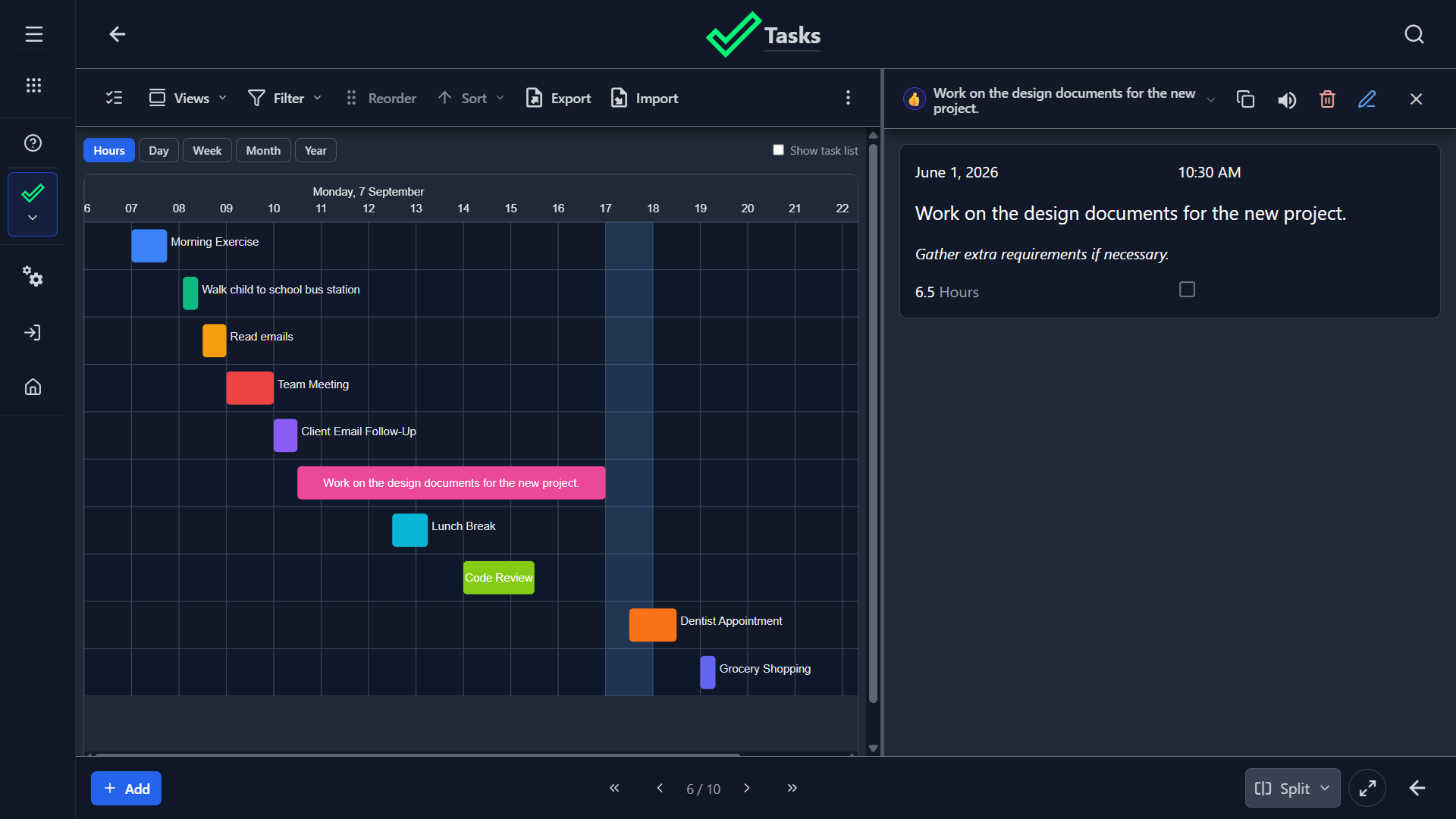Click the Export file icon
The image size is (1456, 819).
click(534, 98)
